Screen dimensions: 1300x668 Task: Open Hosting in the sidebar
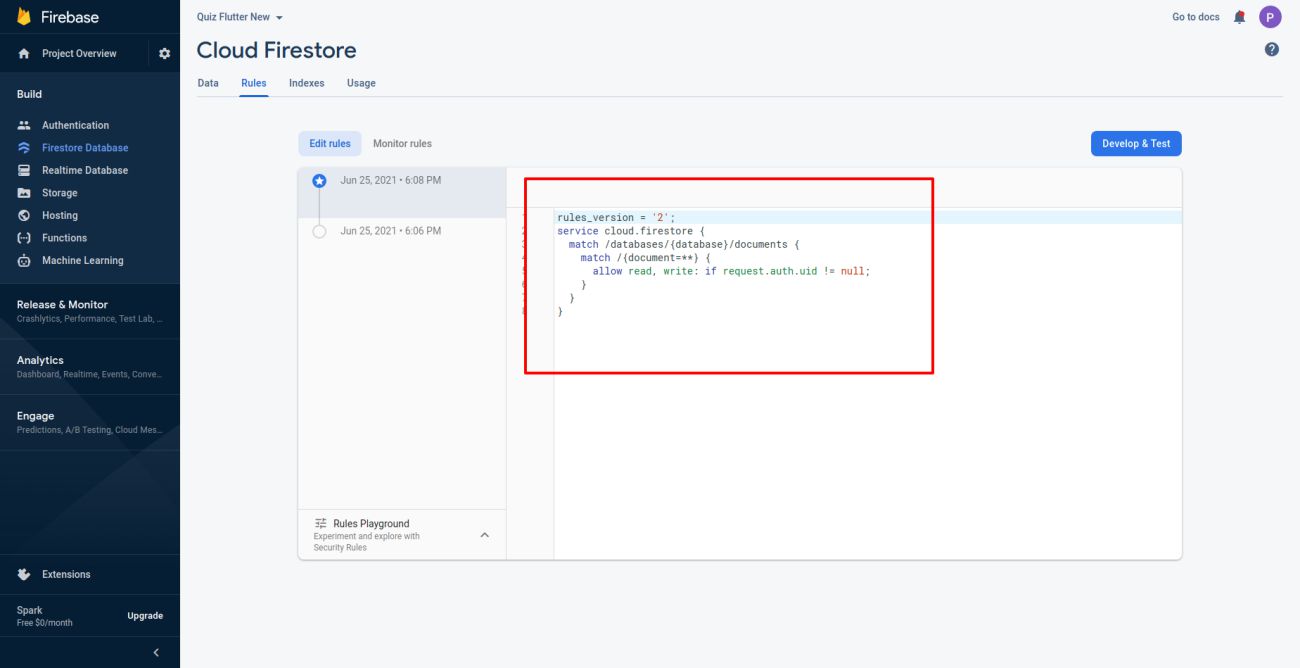pyautogui.click(x=59, y=215)
